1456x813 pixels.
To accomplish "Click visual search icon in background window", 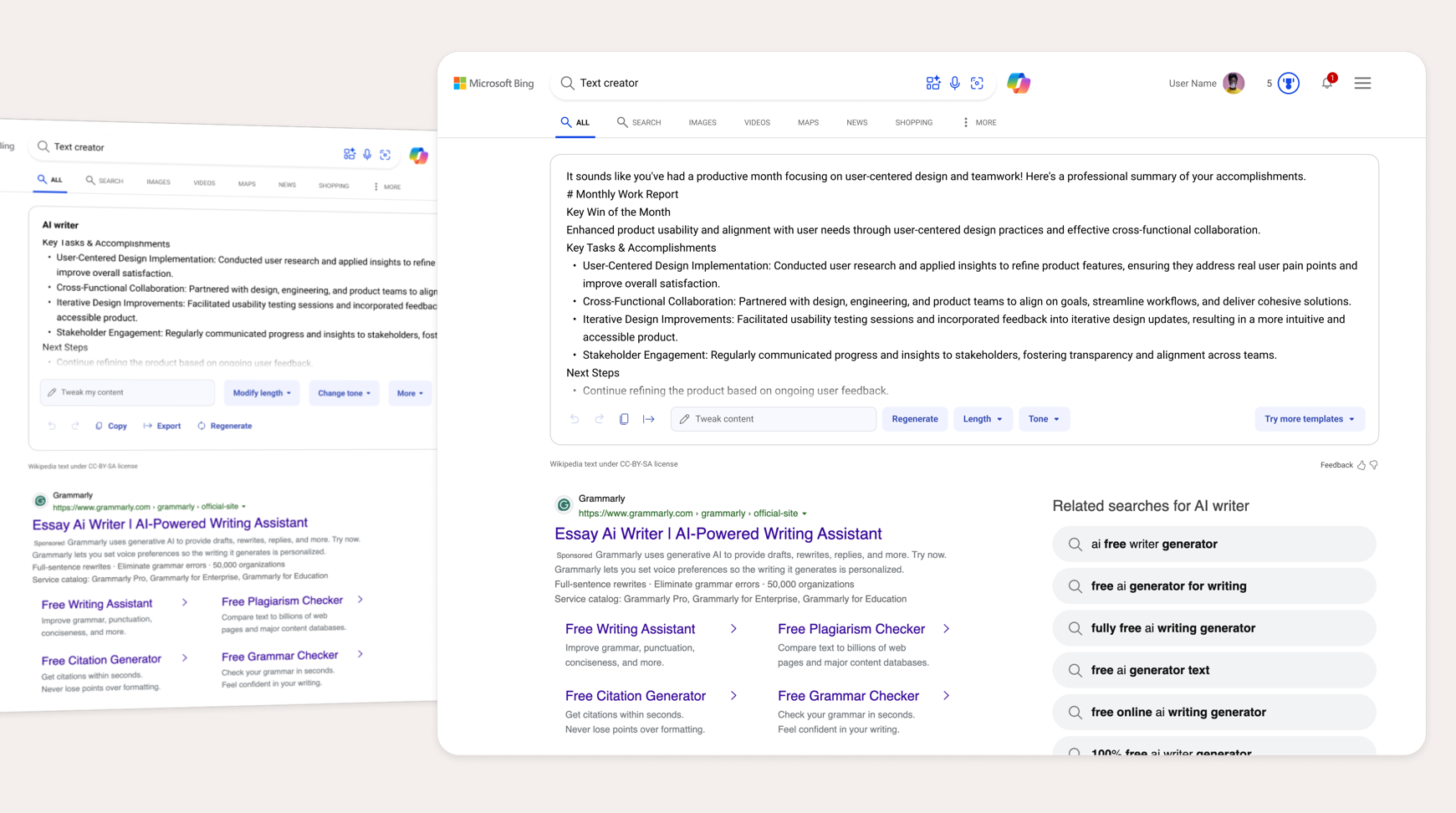I will 386,155.
